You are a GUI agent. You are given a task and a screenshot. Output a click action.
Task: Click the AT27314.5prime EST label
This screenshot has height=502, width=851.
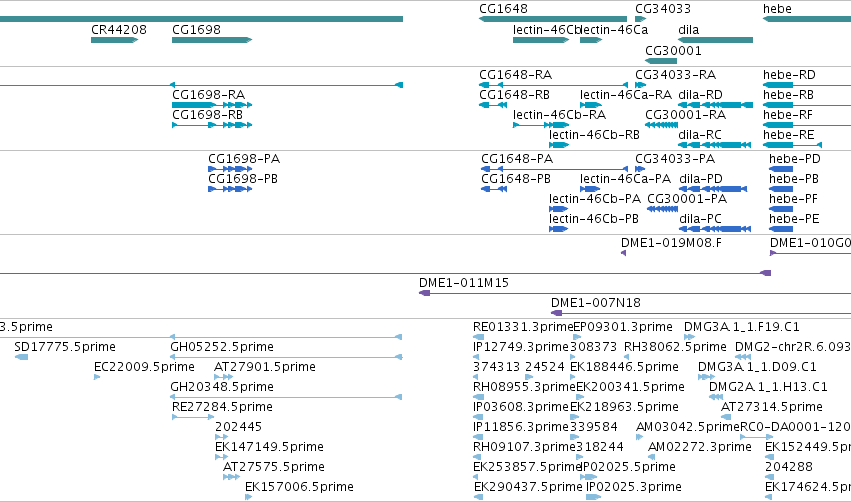[772, 408]
